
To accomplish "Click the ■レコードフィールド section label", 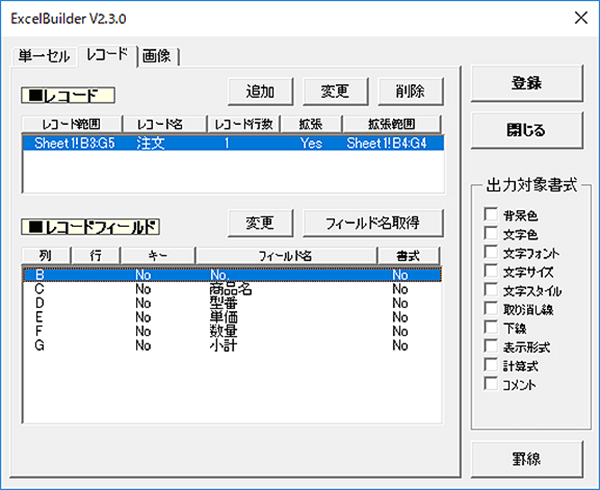I will pos(91,227).
